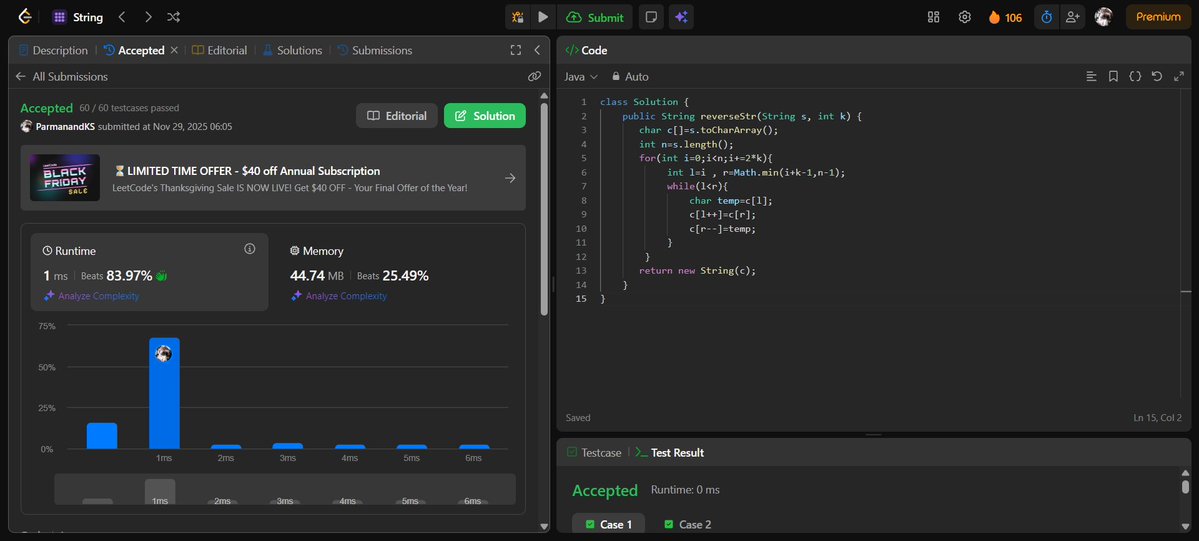Screen dimensions: 1199x541
Task: Toggle the timer stopwatch icon
Action: (x=1047, y=17)
